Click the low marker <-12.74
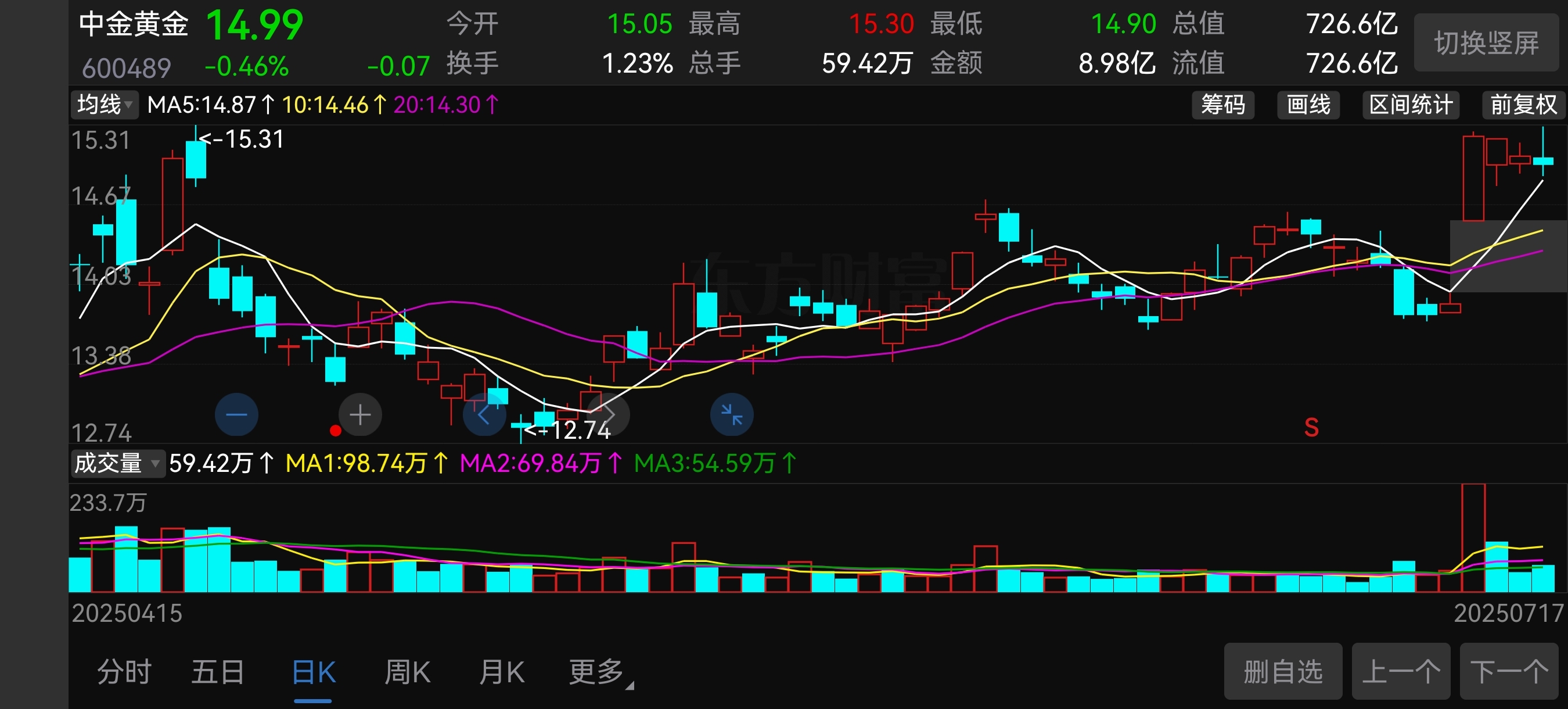Viewport: 1568px width, 709px height. (x=567, y=430)
